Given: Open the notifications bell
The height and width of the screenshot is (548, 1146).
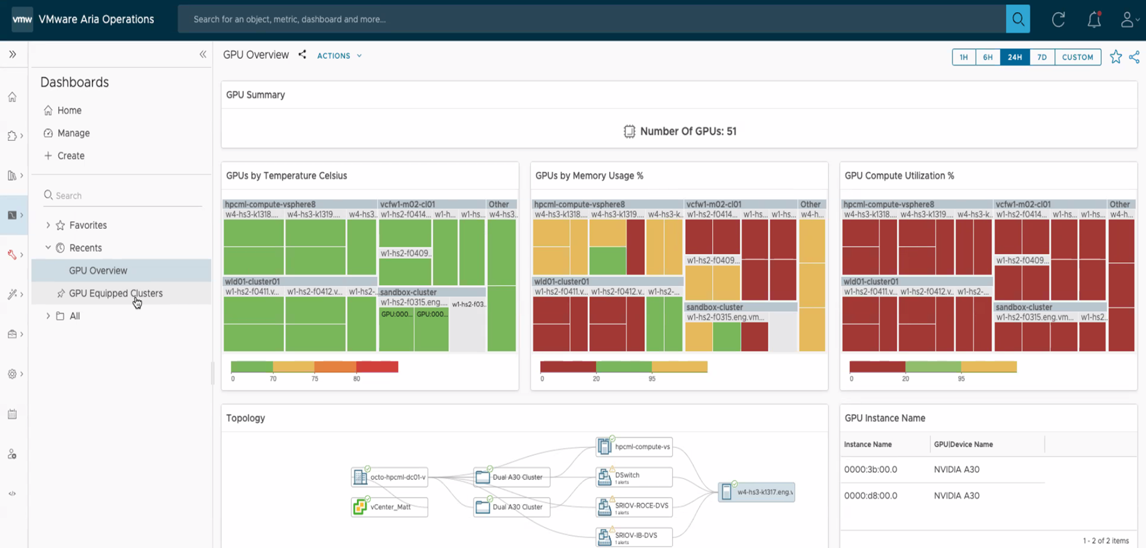Looking at the screenshot, I should click(1094, 19).
